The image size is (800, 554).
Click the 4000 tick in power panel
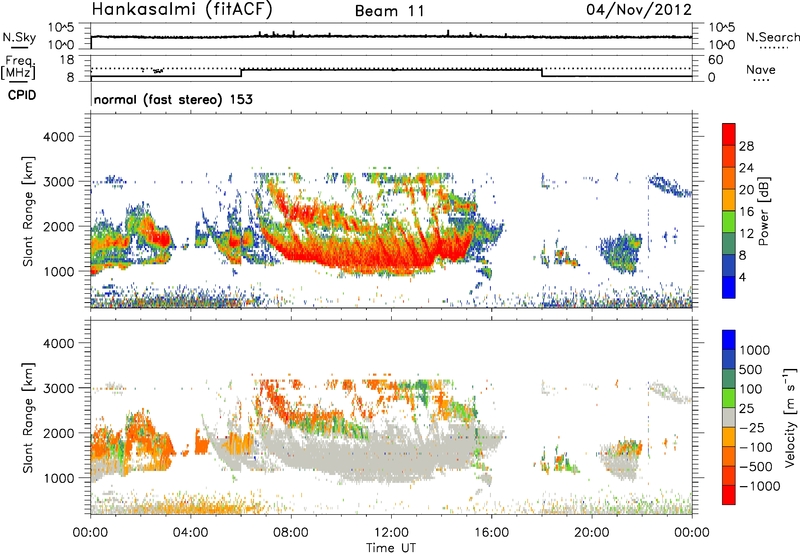click(59, 137)
